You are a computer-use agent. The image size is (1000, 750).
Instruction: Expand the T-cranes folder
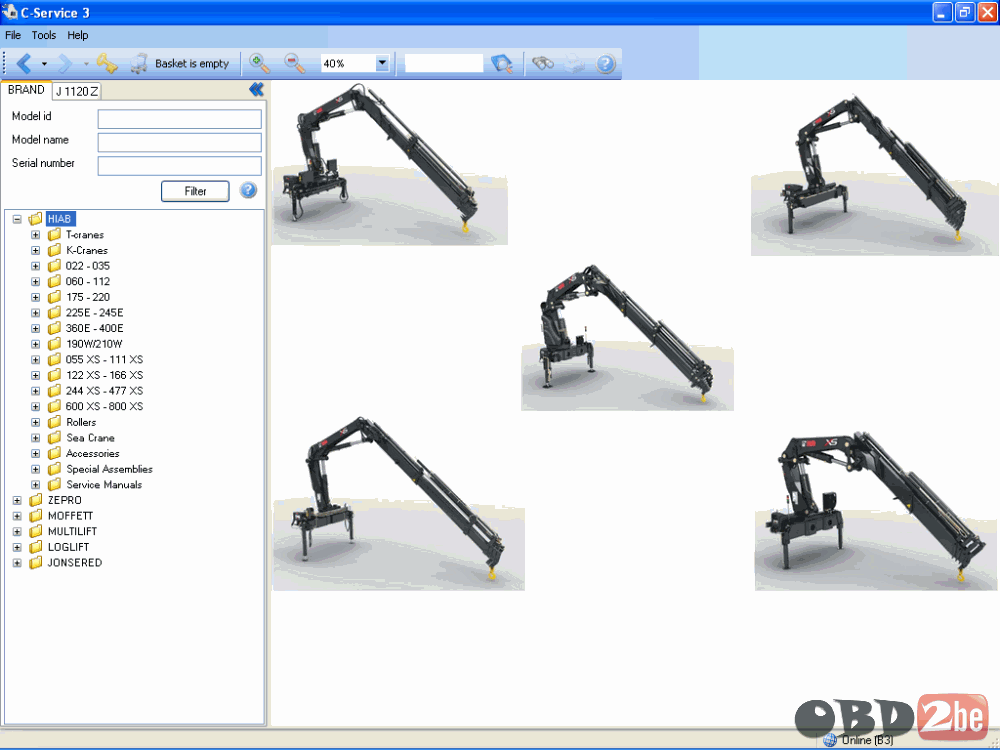point(36,235)
